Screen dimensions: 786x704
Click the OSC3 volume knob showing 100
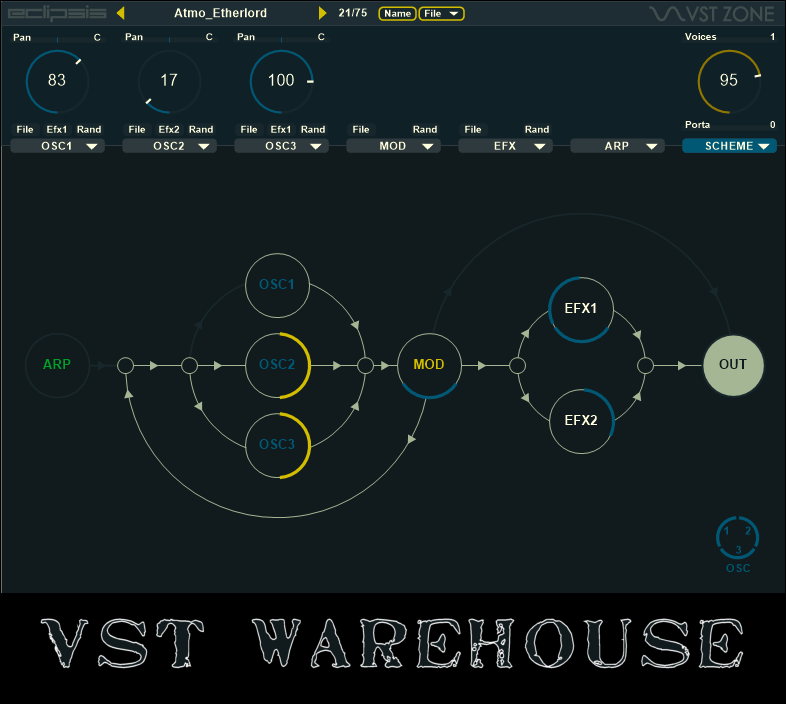point(281,81)
